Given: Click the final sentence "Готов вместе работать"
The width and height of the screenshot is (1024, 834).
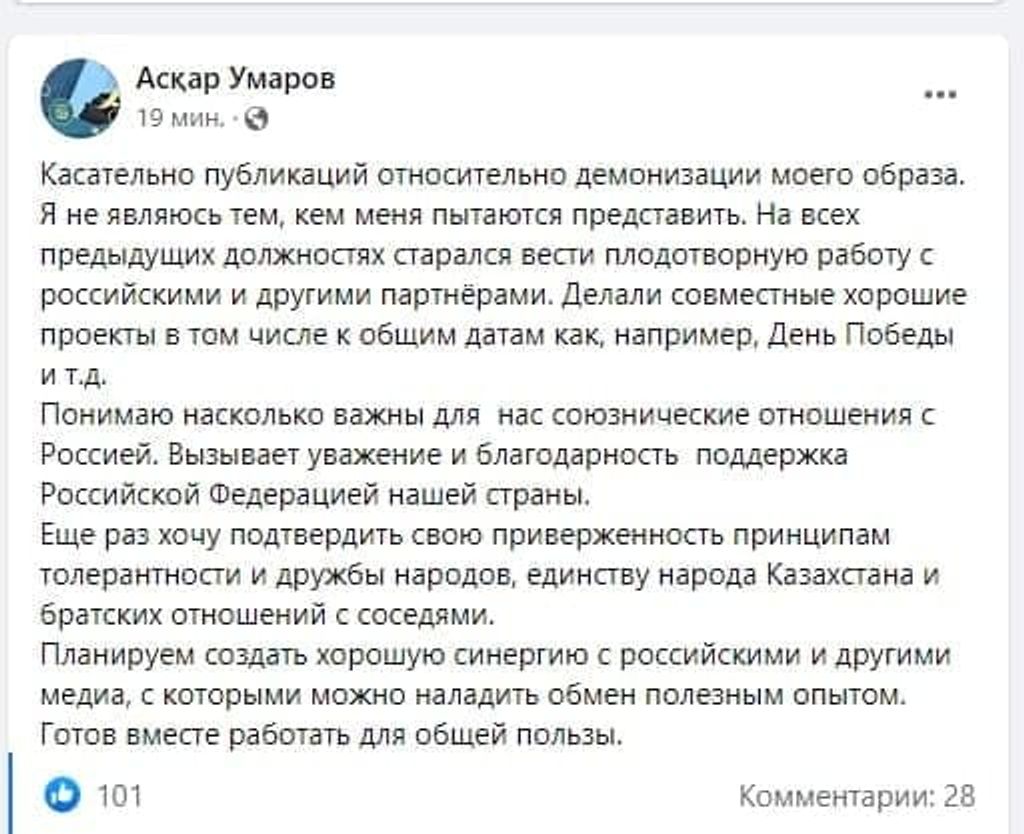Looking at the screenshot, I should click(332, 737).
